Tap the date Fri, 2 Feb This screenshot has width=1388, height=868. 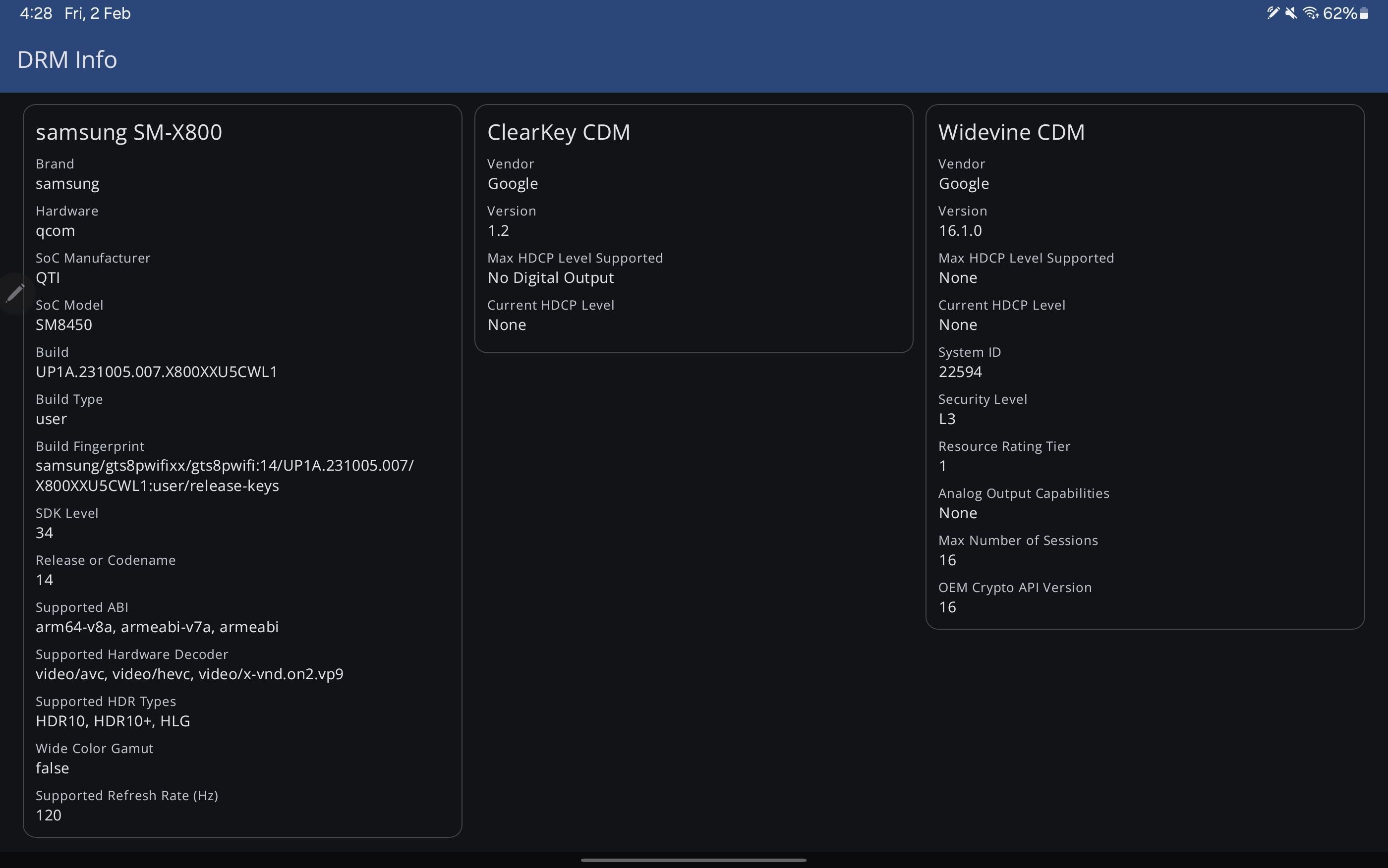(97, 12)
